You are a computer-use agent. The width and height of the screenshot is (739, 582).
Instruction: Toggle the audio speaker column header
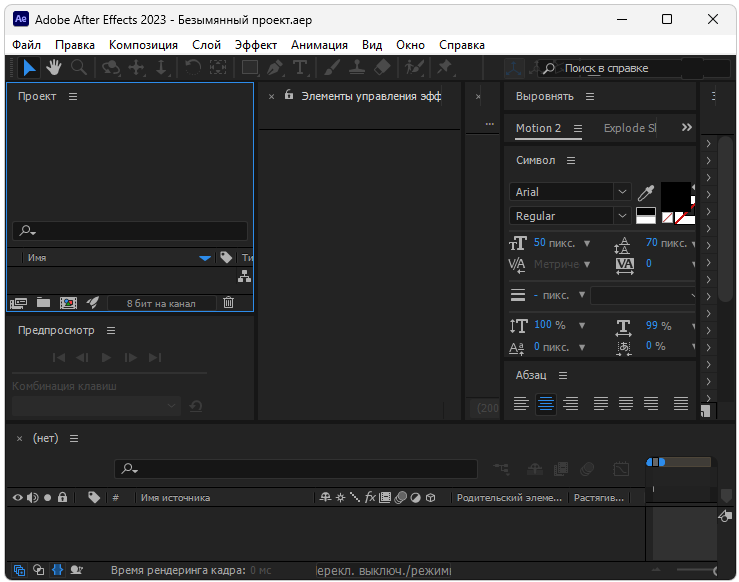(33, 498)
